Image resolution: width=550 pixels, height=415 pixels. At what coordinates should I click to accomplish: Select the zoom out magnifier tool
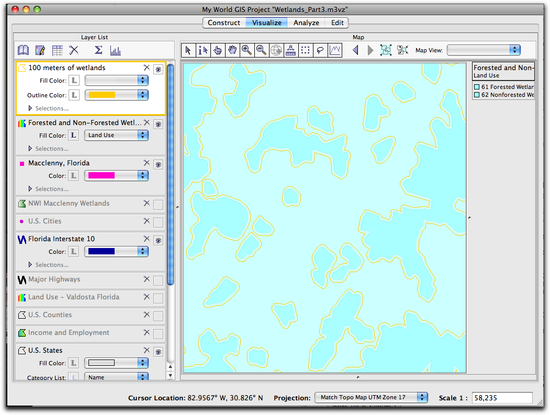[261, 51]
